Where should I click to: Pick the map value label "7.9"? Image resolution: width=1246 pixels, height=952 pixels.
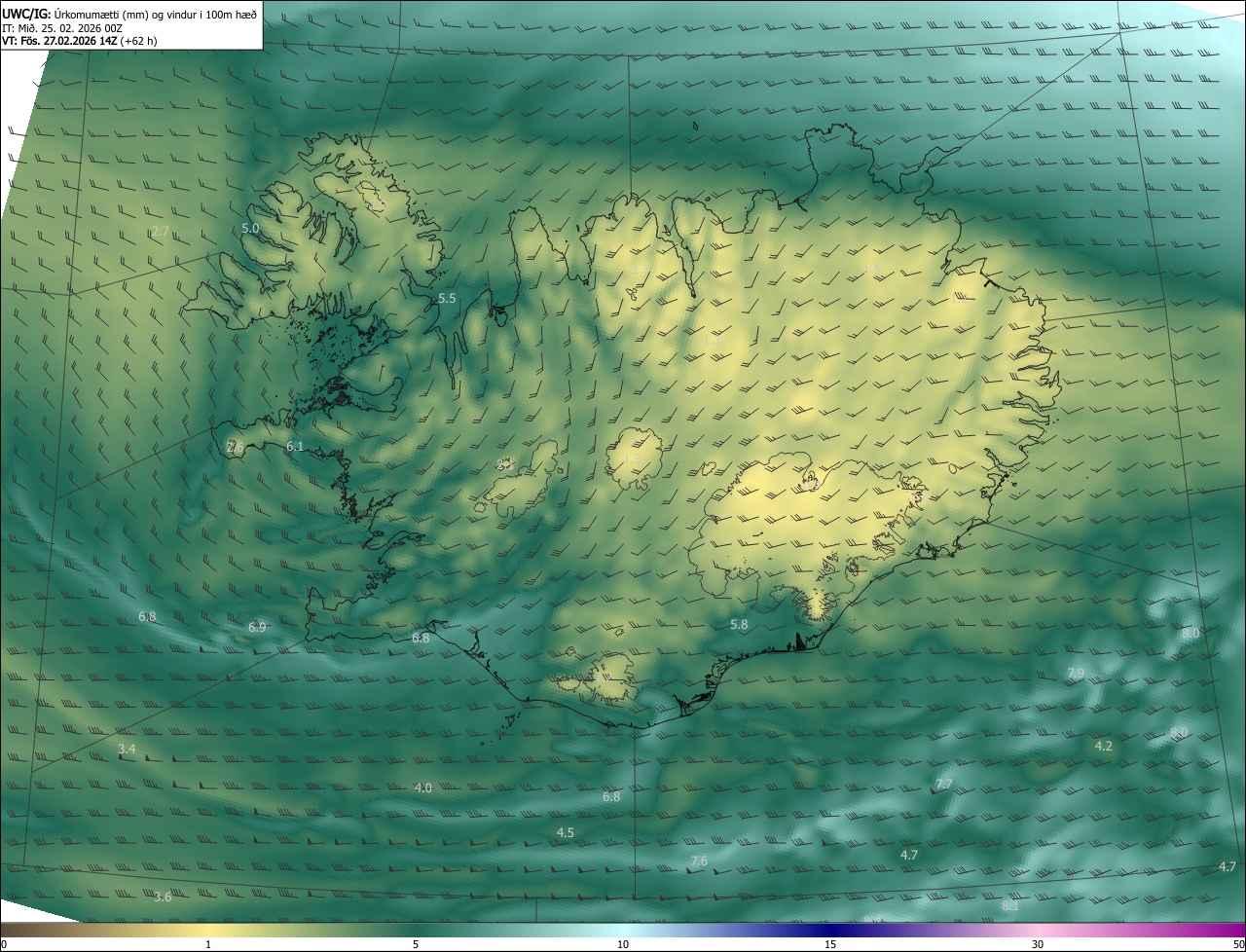(1076, 673)
